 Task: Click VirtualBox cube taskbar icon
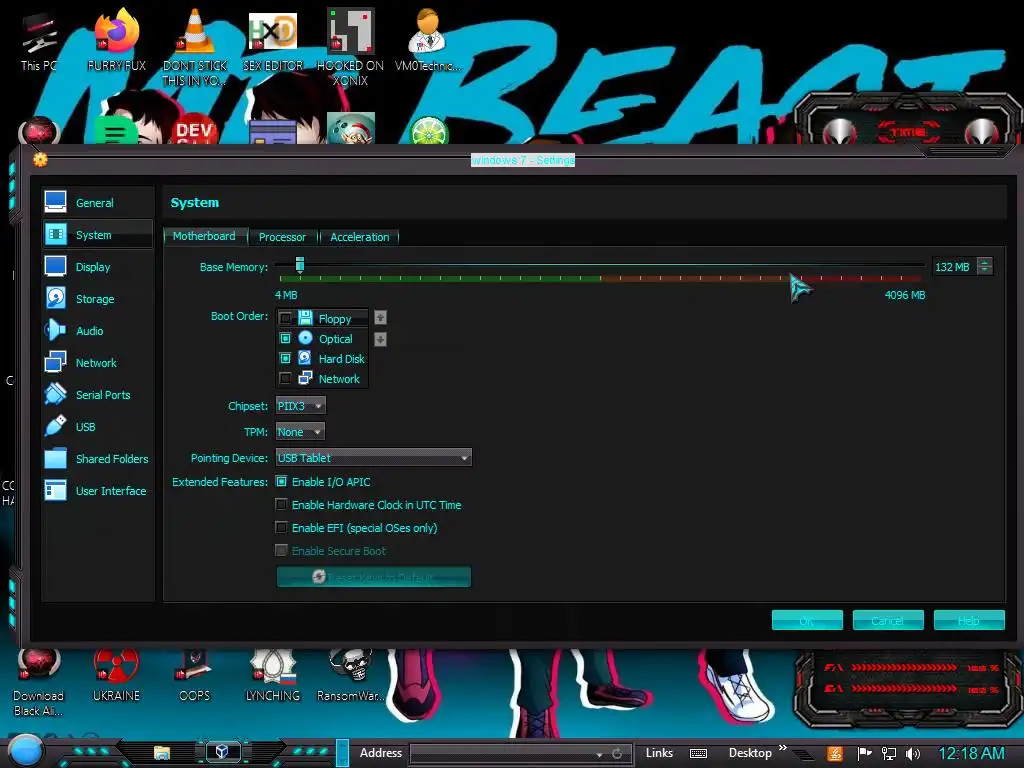pyautogui.click(x=221, y=752)
